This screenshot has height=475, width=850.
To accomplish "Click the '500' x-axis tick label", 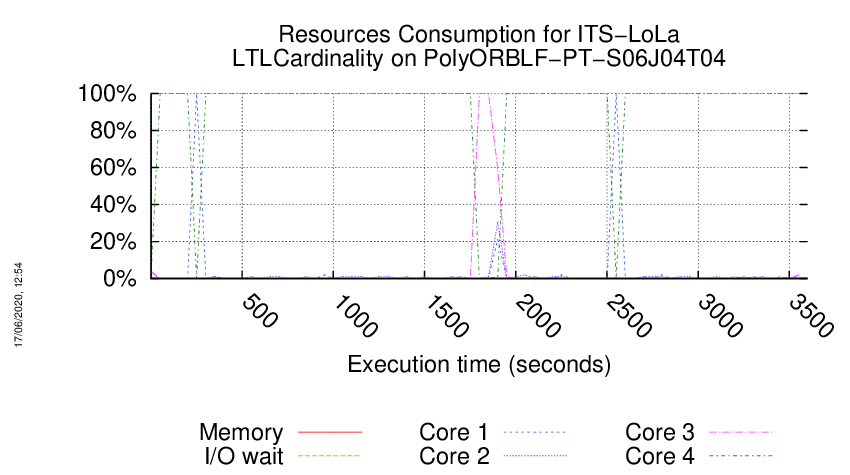I will [x=260, y=311].
